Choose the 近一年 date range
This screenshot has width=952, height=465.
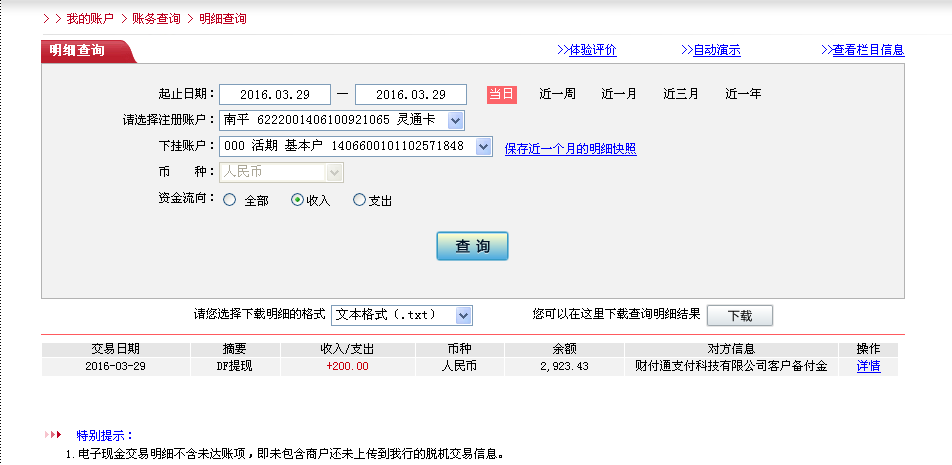(x=743, y=94)
